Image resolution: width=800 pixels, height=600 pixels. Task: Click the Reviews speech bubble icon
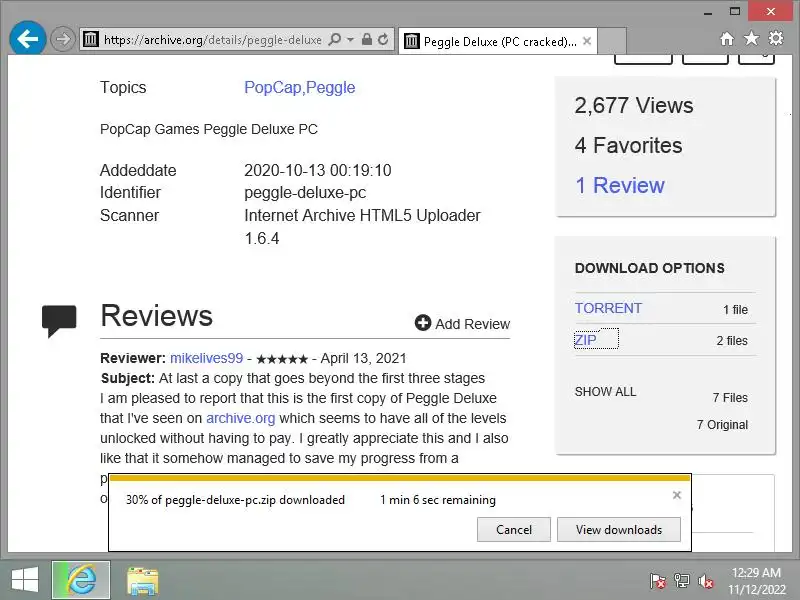59,320
